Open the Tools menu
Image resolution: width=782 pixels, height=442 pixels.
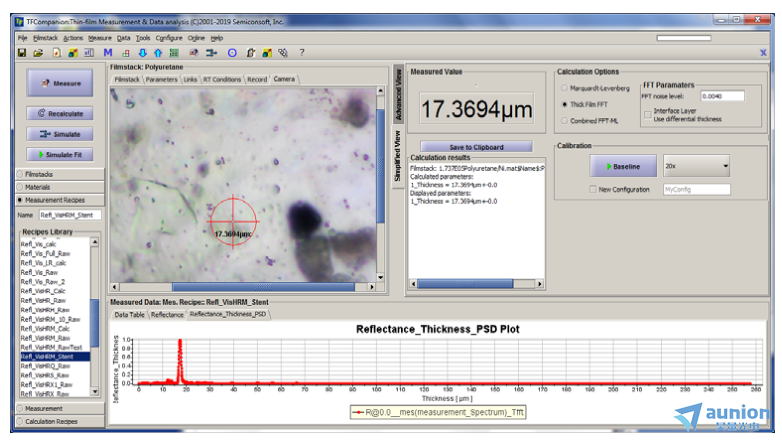click(x=143, y=38)
